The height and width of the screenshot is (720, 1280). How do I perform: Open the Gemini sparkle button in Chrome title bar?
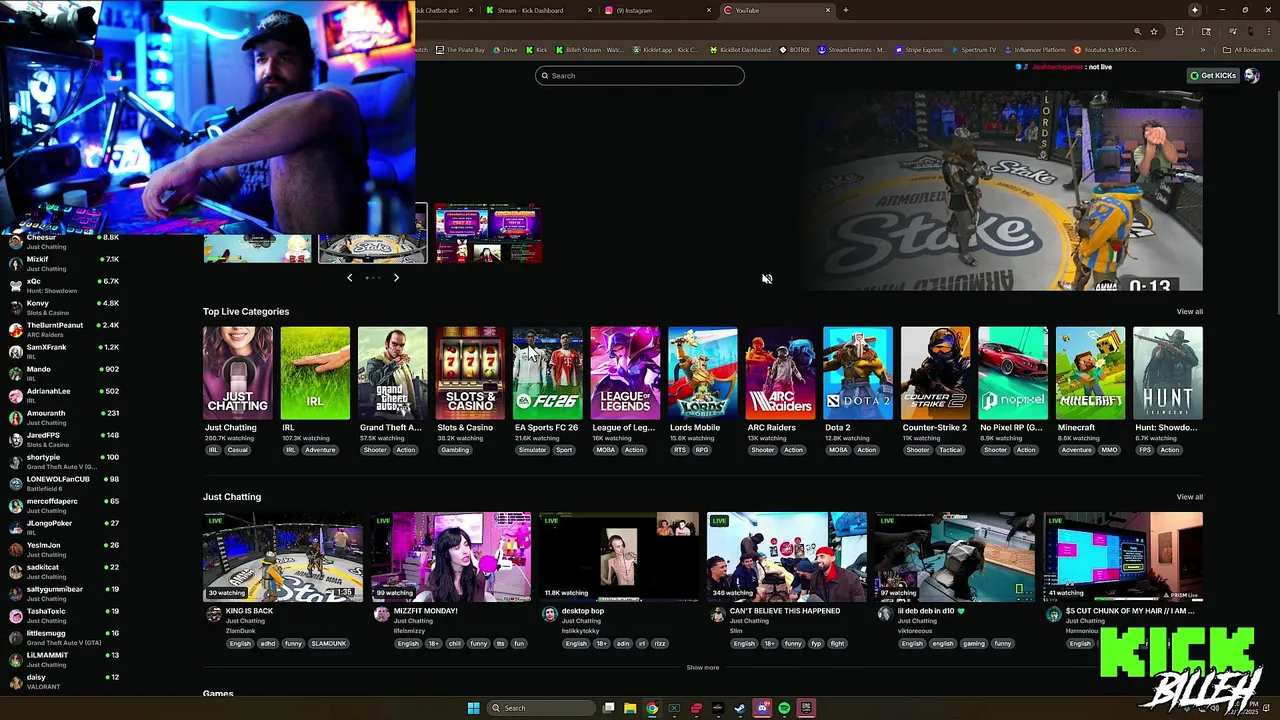tap(1194, 10)
